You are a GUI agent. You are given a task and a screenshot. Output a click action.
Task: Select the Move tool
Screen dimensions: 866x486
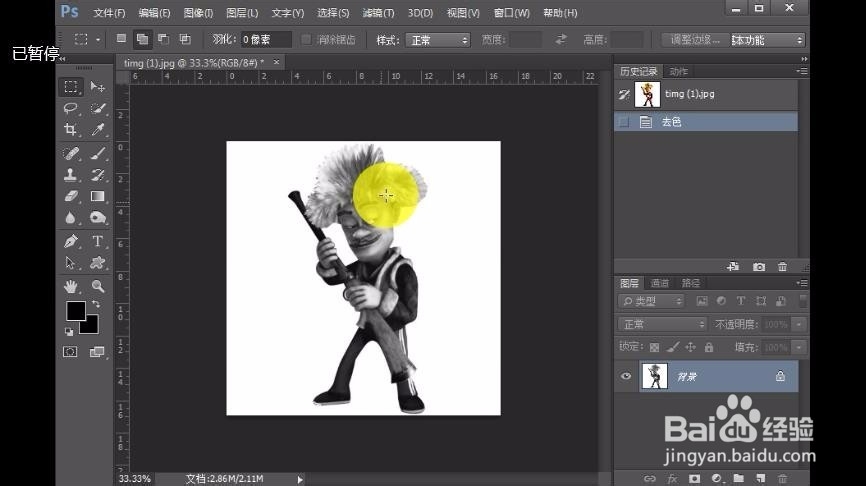98,87
